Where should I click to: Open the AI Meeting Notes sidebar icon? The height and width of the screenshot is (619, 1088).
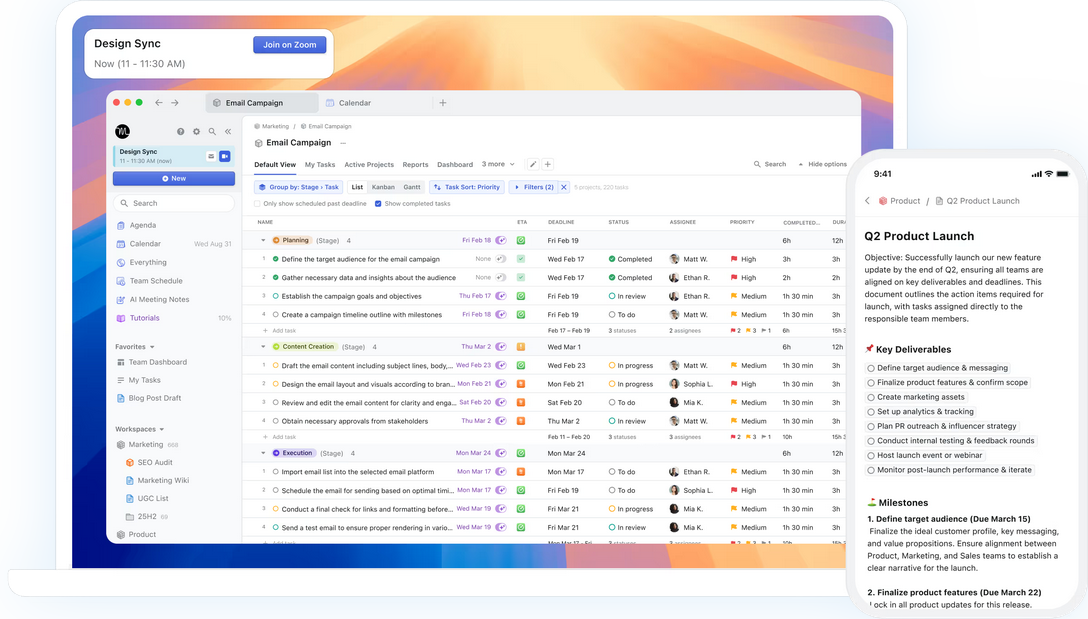click(121, 300)
